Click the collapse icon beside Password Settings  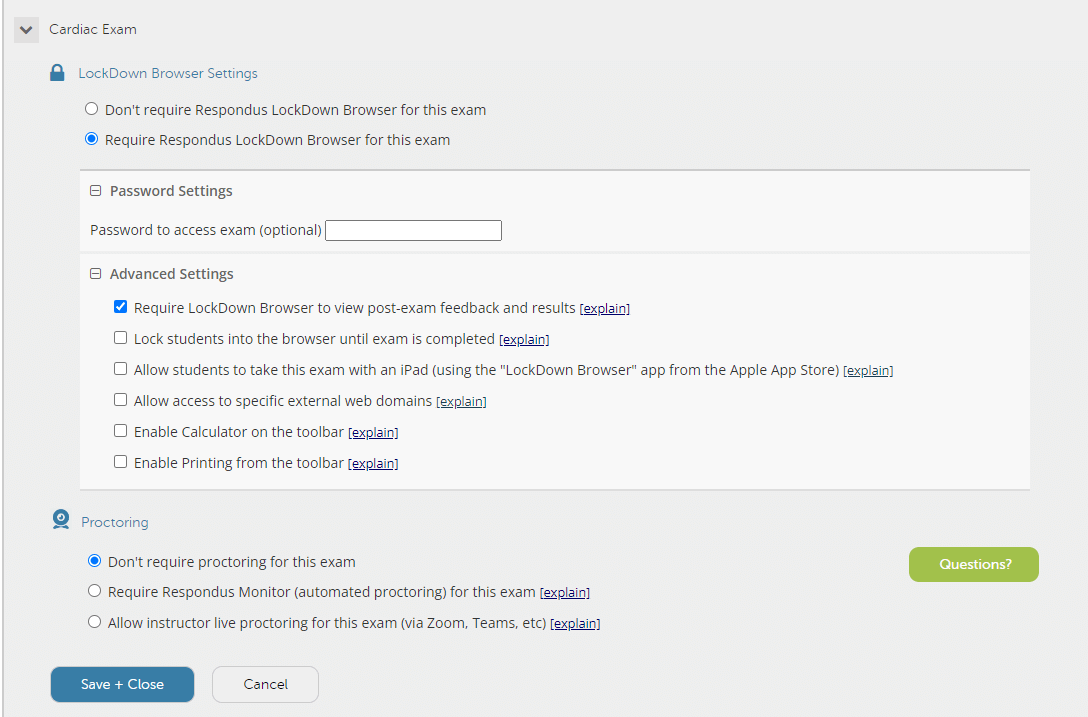point(95,190)
